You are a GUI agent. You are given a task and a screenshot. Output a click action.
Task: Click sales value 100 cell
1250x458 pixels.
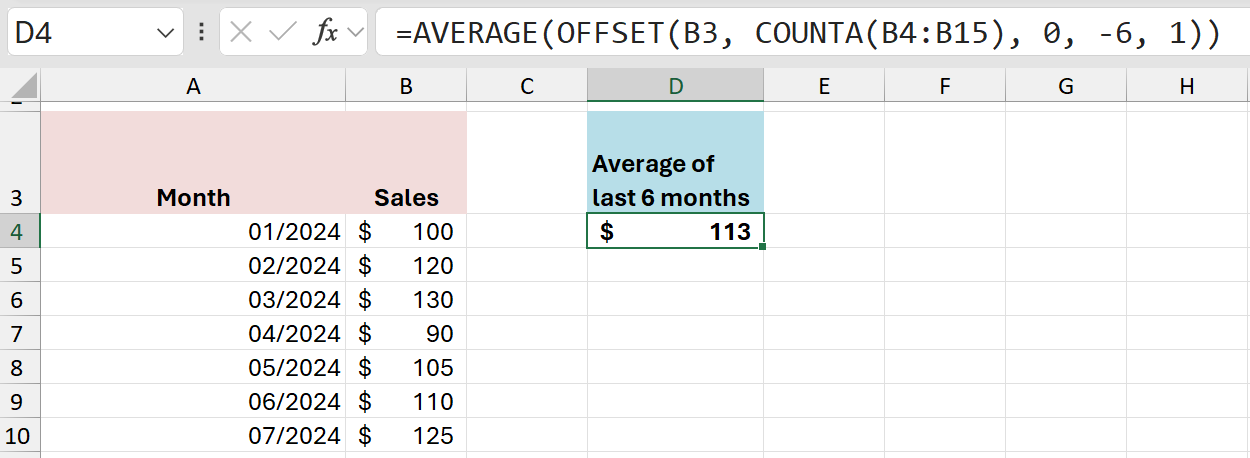coord(406,231)
